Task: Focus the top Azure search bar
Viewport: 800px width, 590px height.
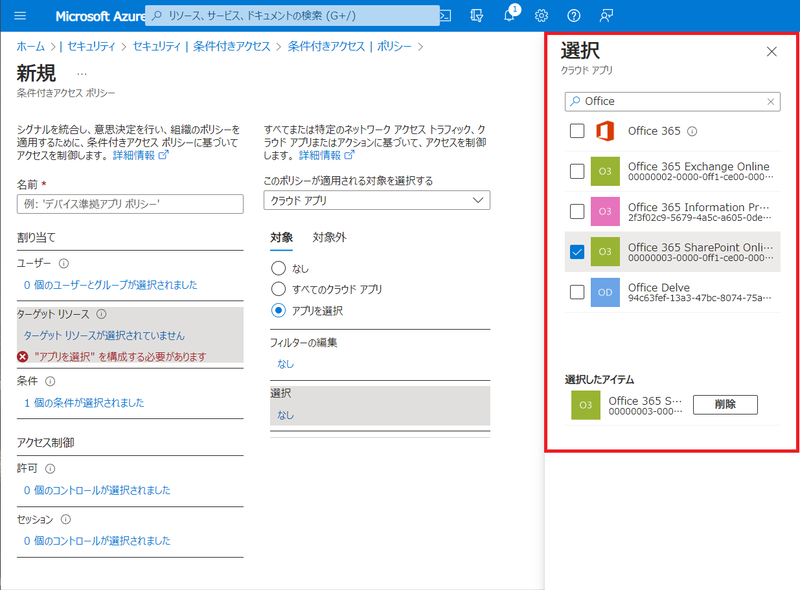Action: (x=292, y=15)
